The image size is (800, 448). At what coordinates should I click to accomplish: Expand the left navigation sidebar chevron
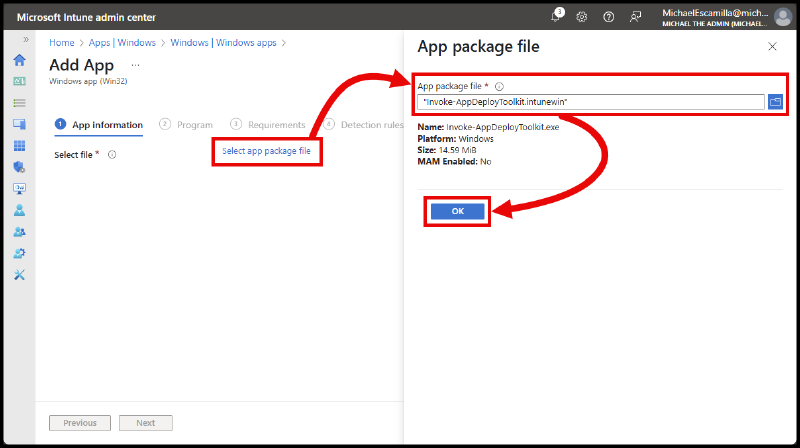26,40
